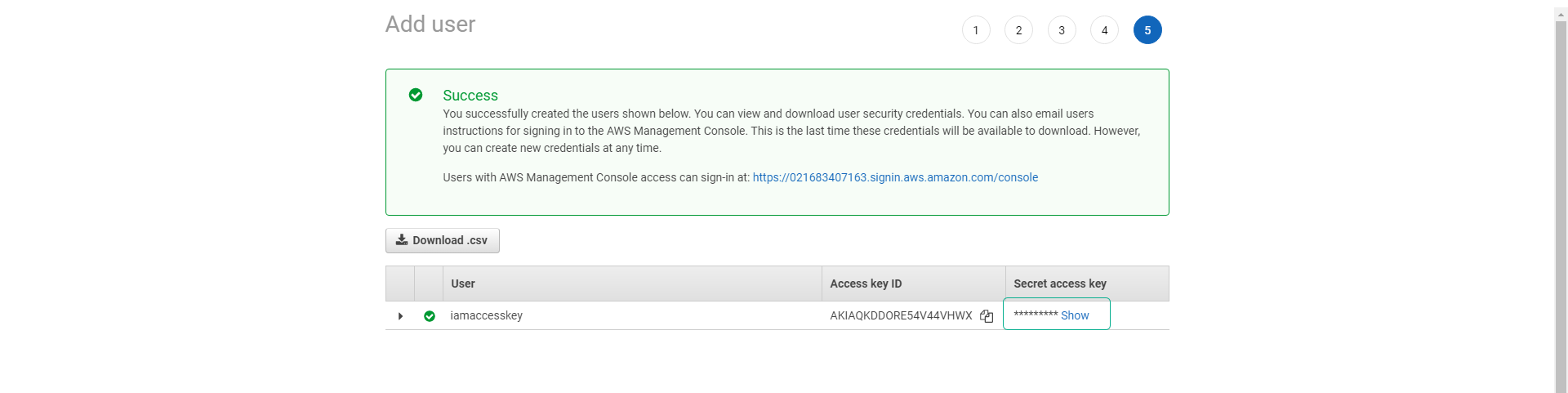This screenshot has height=393, width=1568.
Task: Show the secret access key
Action: click(x=1075, y=315)
